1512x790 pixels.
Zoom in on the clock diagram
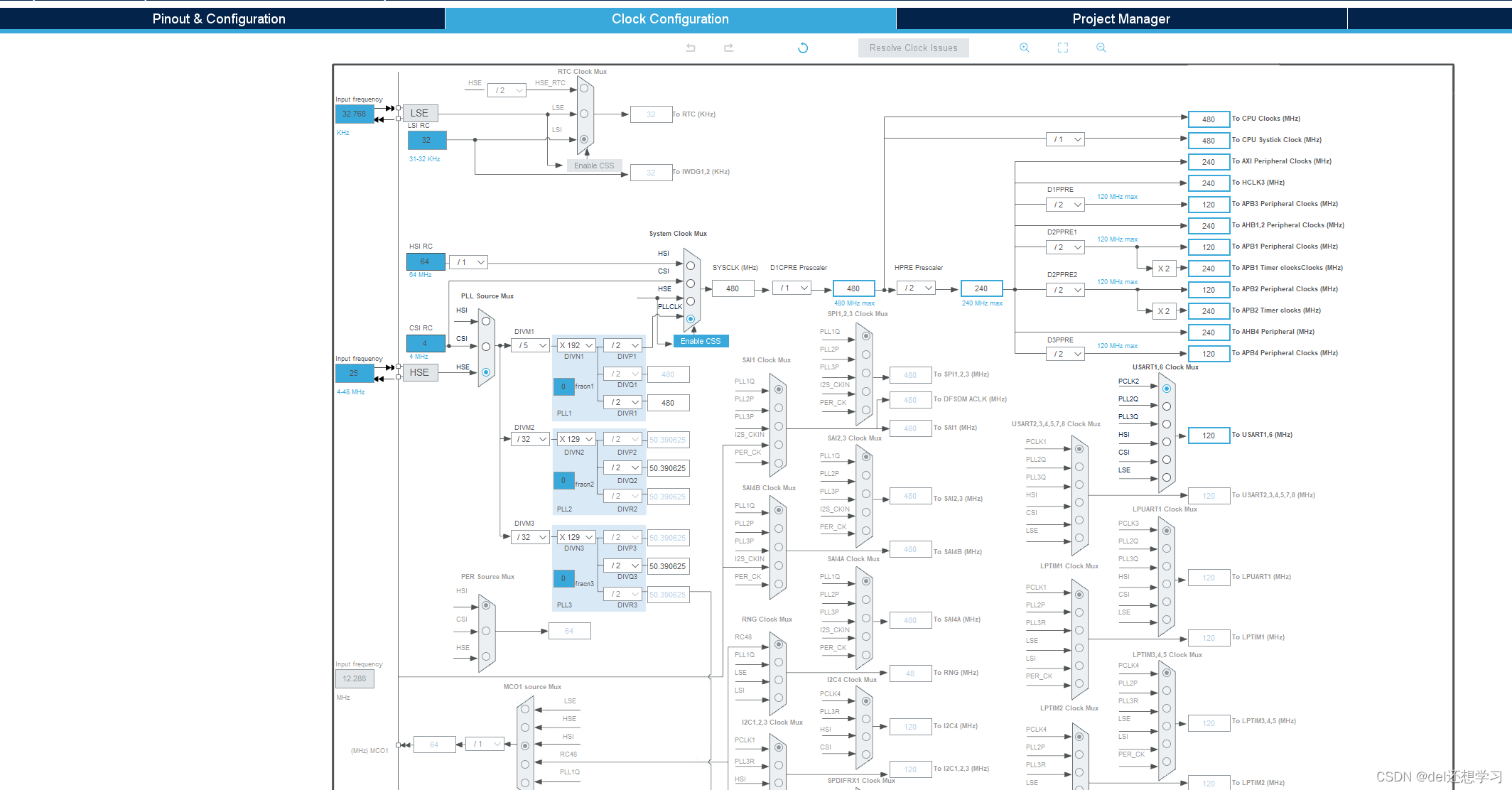click(1024, 48)
